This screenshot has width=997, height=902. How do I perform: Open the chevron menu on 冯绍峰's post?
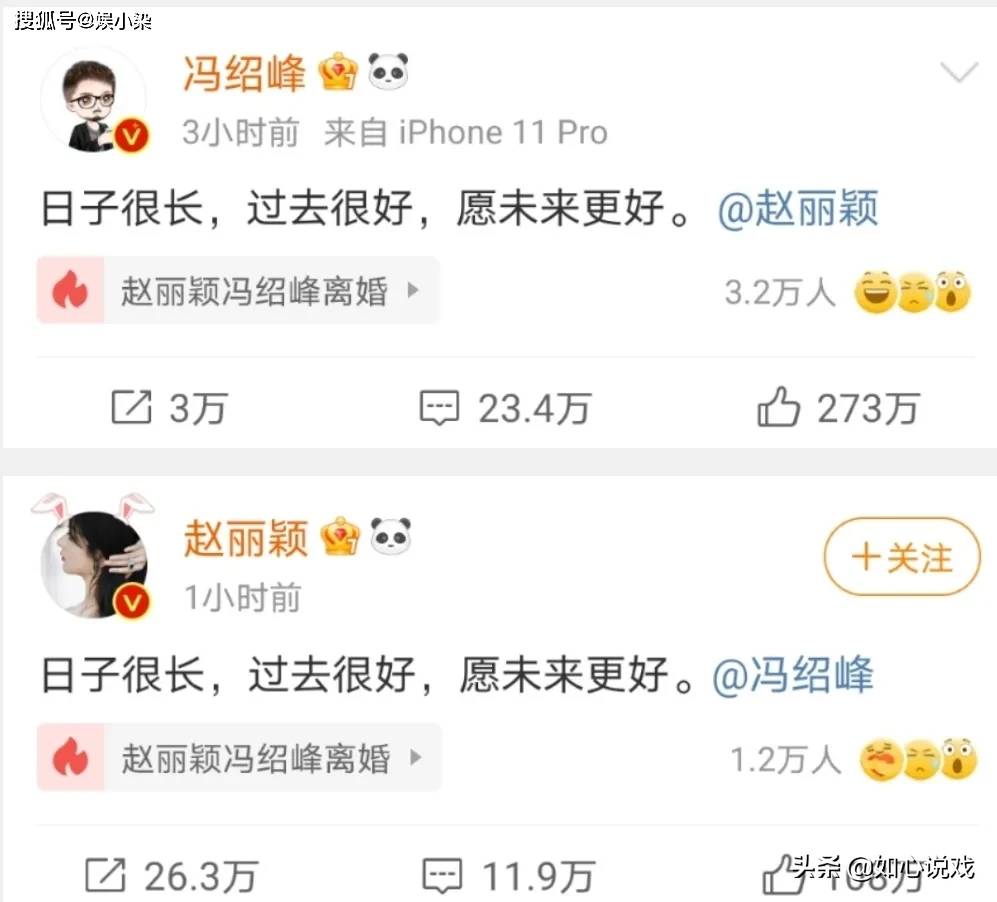coord(959,72)
